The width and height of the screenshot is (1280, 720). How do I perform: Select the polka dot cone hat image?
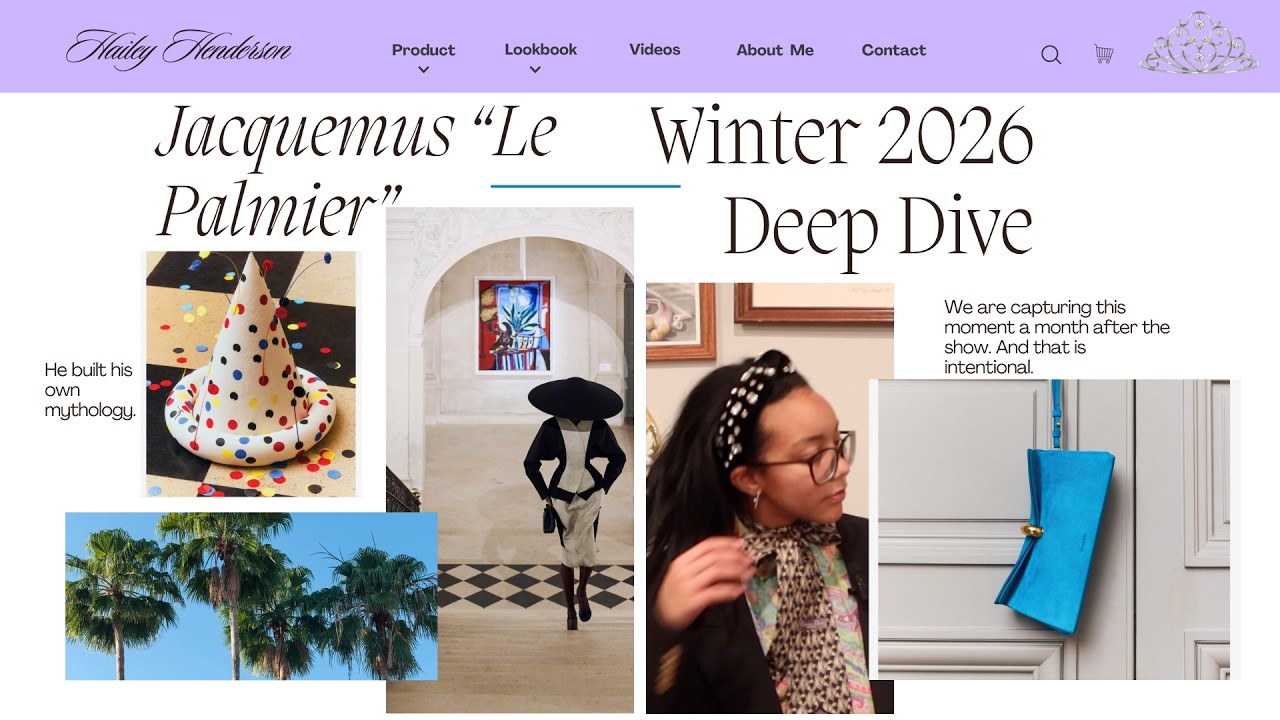click(x=251, y=374)
